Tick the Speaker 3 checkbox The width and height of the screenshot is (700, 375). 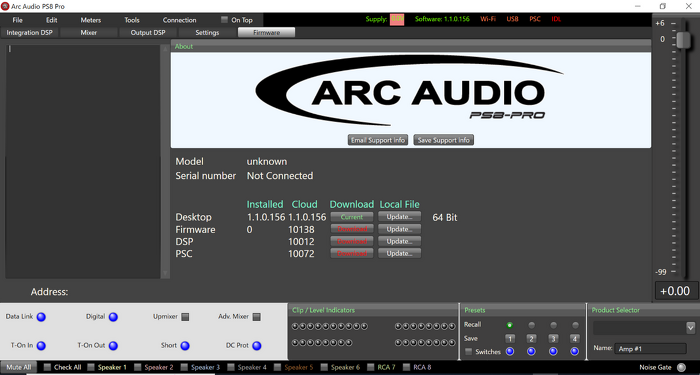click(184, 367)
